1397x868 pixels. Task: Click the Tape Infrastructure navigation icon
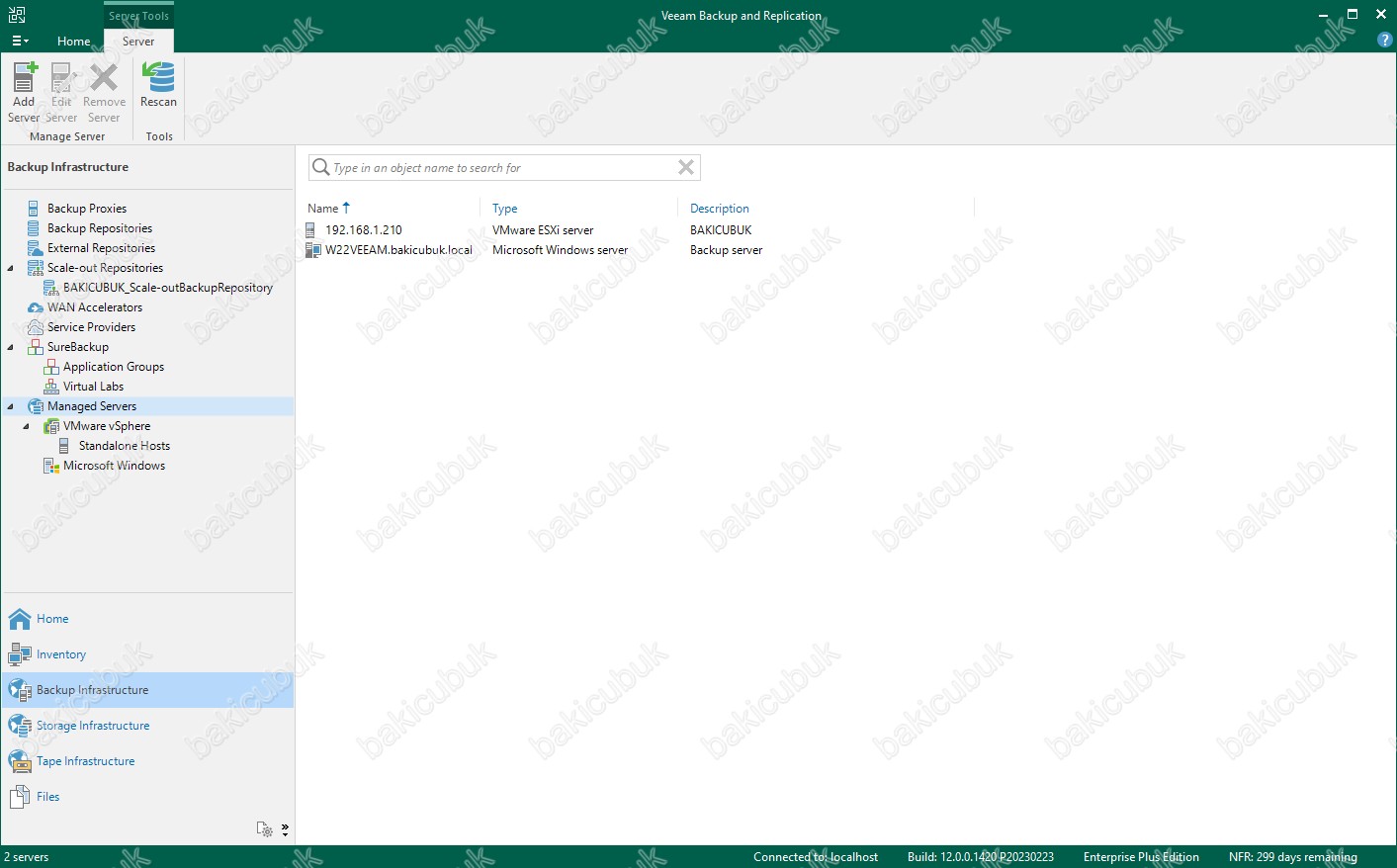pyautogui.click(x=20, y=761)
